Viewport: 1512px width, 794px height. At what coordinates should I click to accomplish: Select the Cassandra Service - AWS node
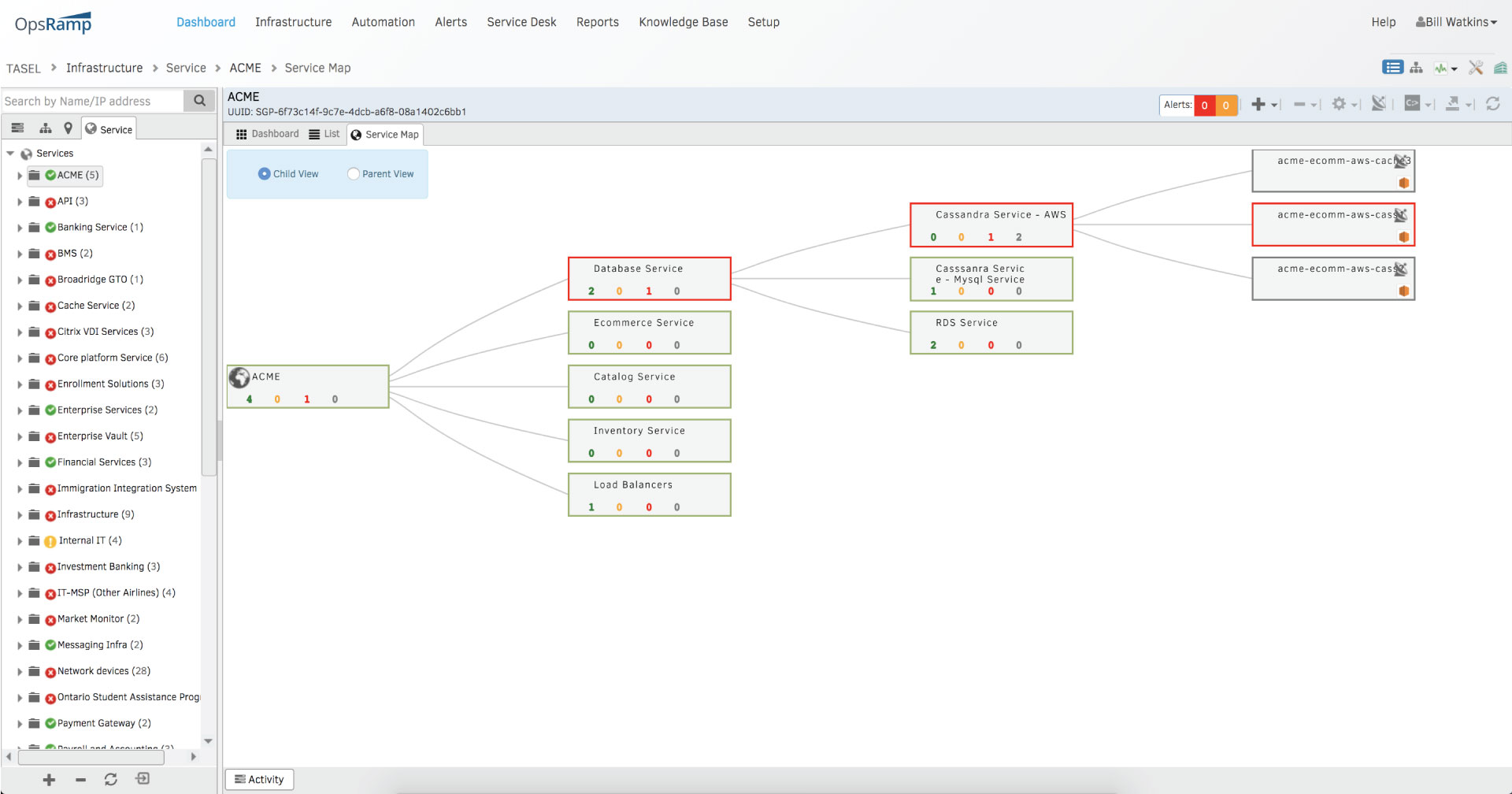click(991, 224)
